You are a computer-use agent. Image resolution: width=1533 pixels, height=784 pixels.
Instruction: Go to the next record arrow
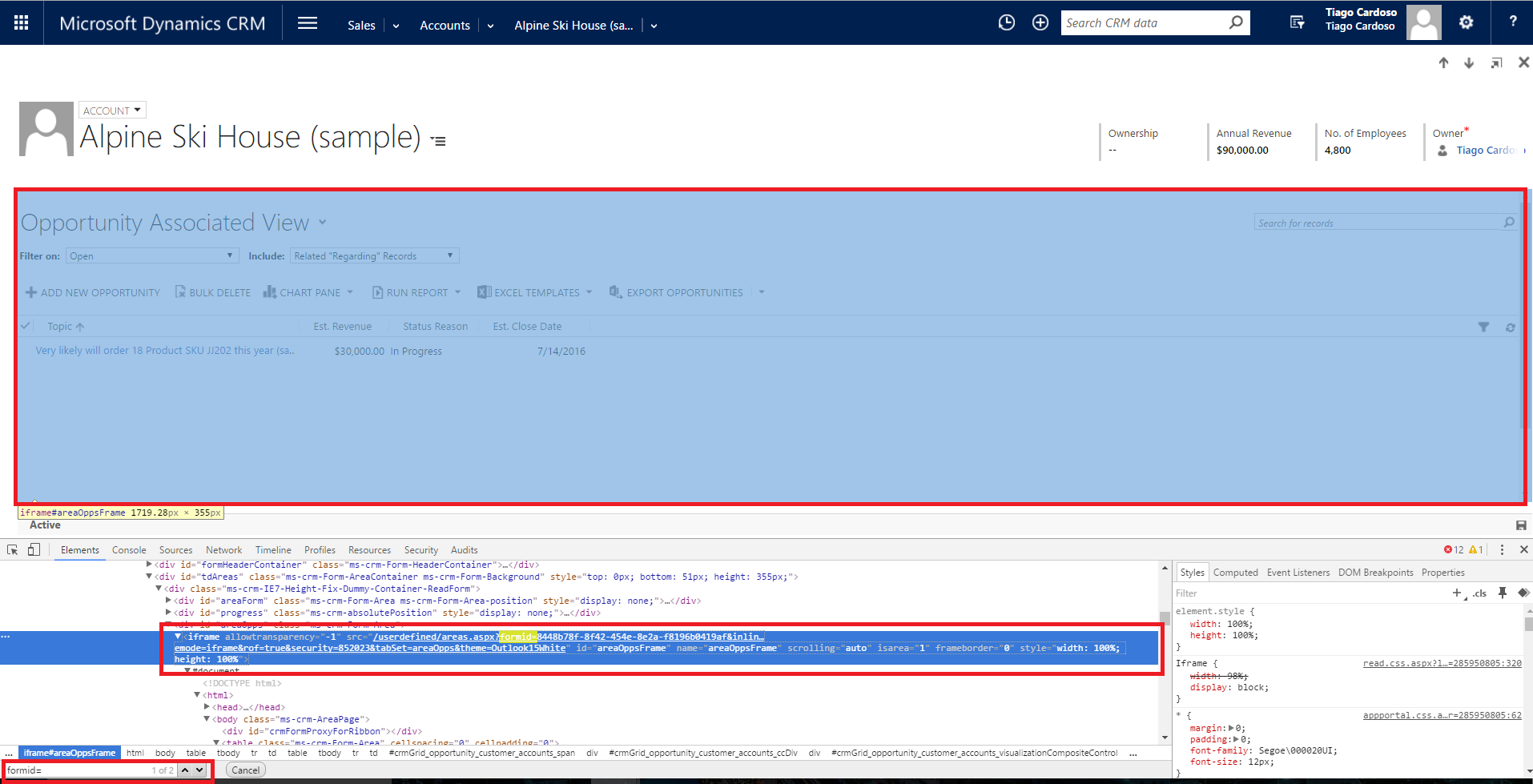(1469, 62)
